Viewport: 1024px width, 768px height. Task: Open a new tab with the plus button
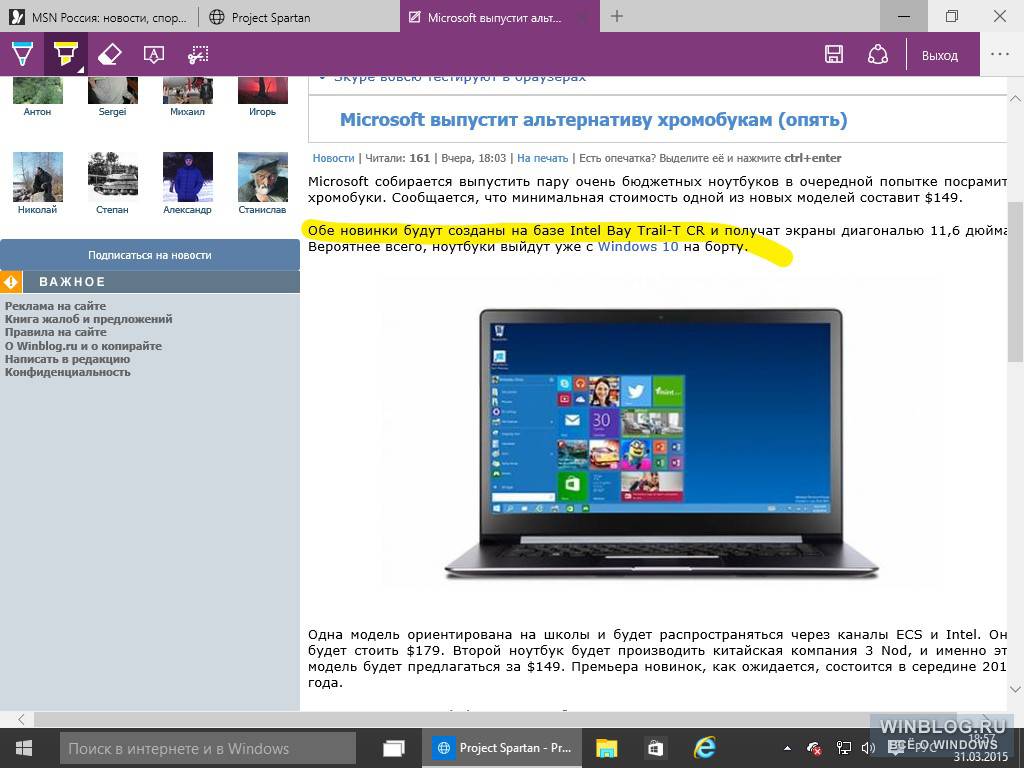click(x=616, y=17)
